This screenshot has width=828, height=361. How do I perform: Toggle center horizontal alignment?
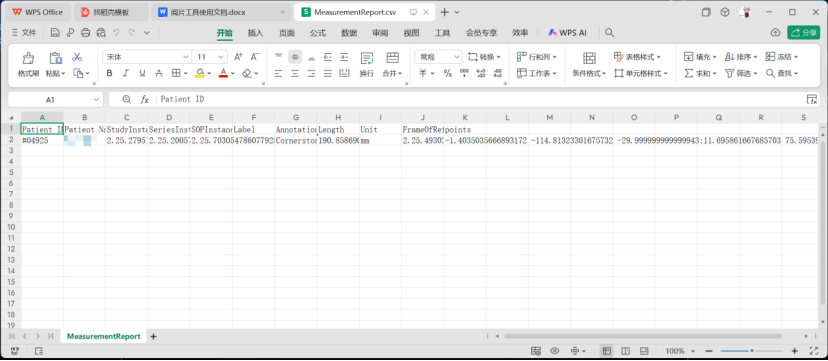pos(295,73)
